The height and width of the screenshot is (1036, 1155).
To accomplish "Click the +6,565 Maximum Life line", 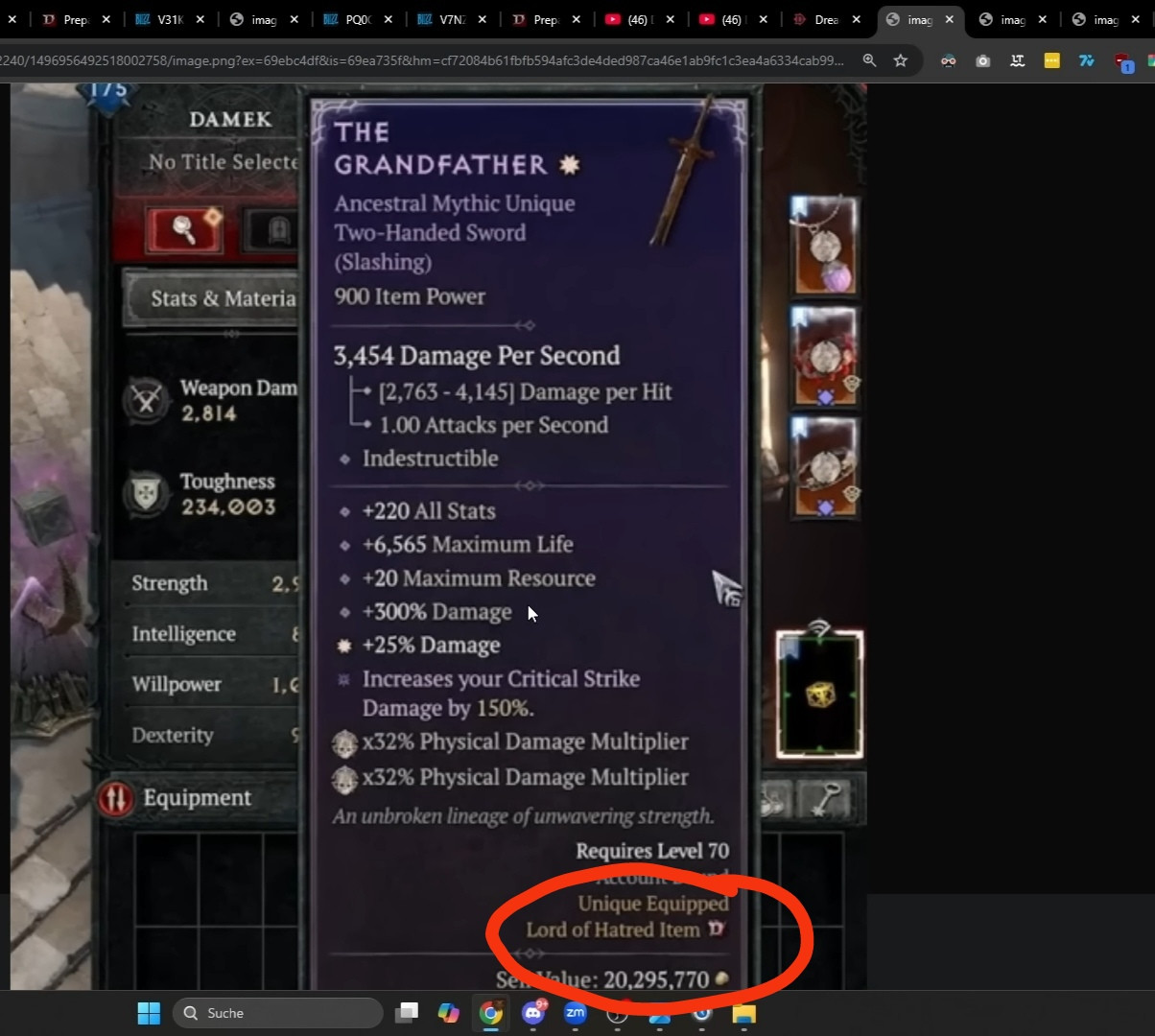I will click(x=467, y=545).
